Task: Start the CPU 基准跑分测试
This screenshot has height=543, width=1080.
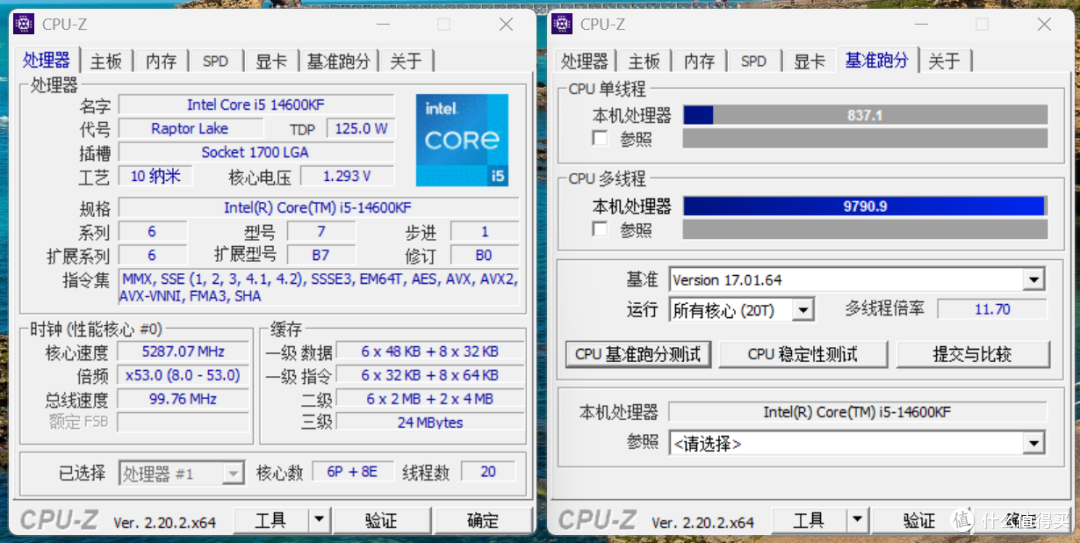Action: click(638, 354)
